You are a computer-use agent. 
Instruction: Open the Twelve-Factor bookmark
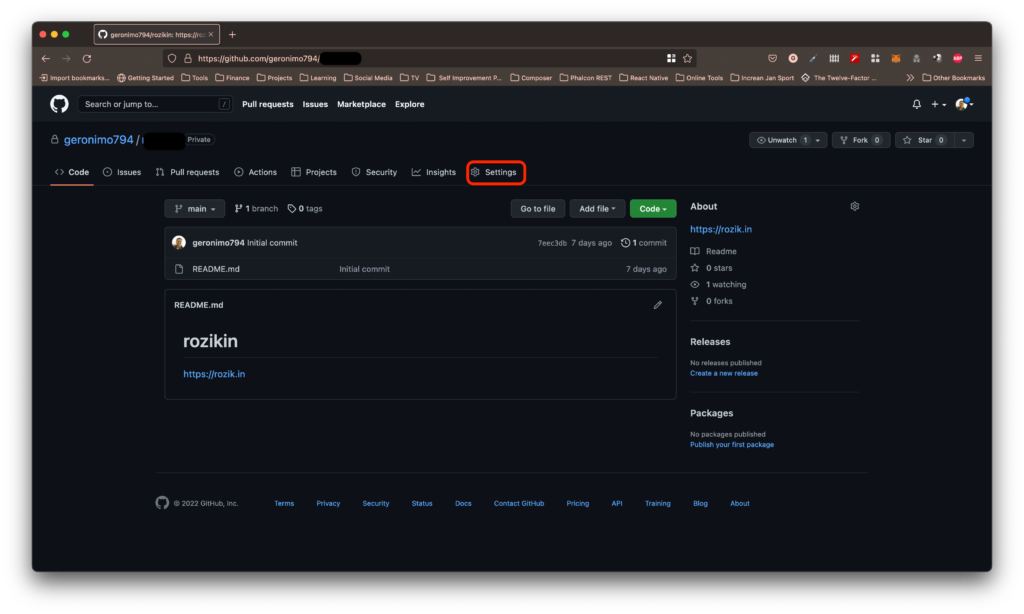[x=836, y=76]
